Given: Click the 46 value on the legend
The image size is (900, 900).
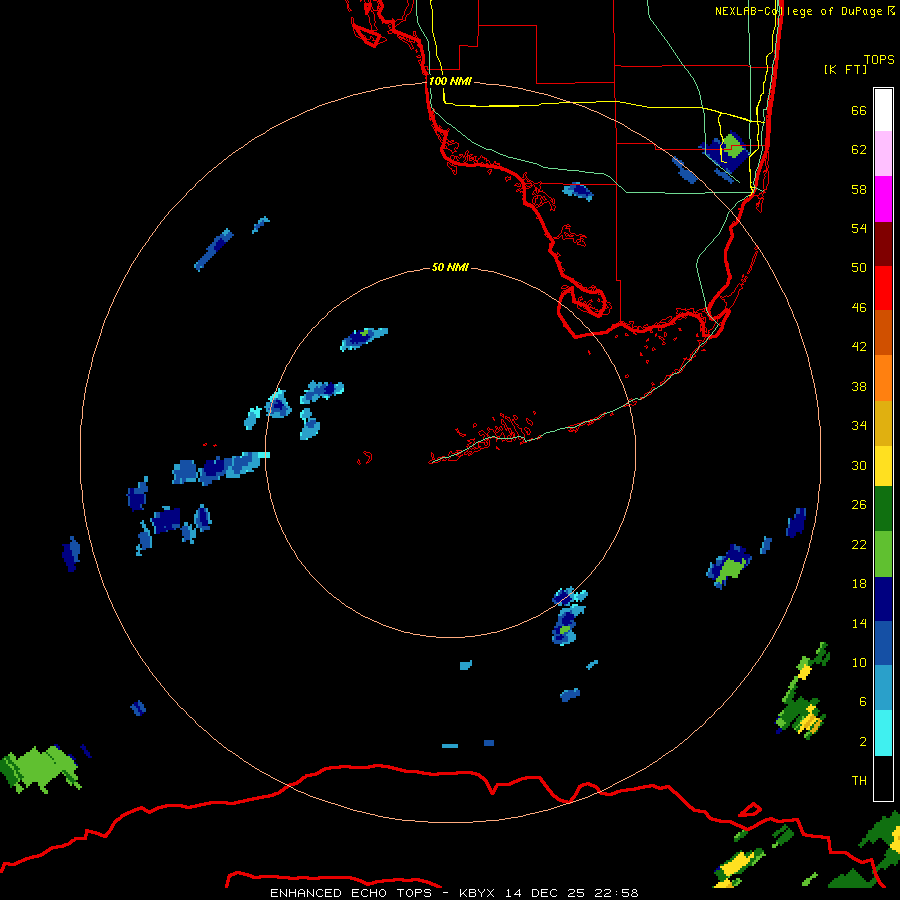Looking at the screenshot, I should (859, 308).
